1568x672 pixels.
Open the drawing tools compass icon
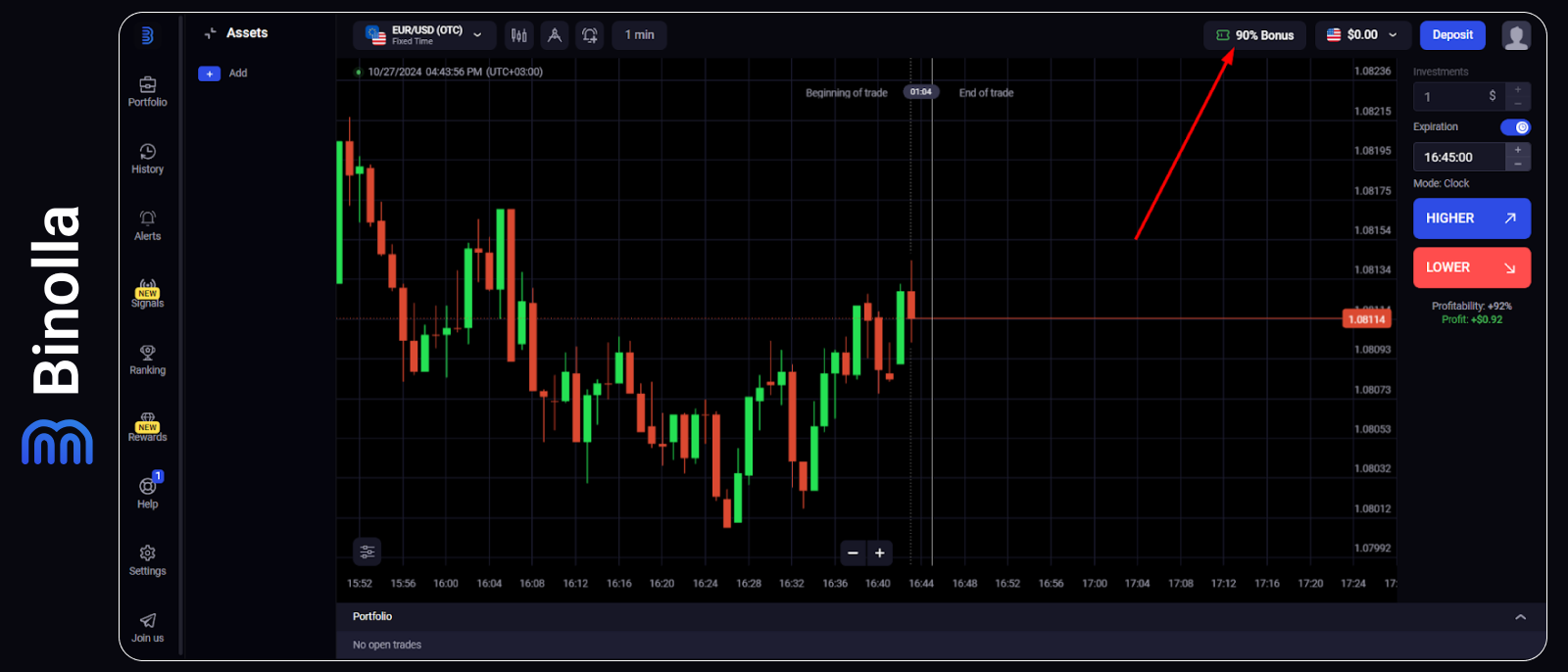(x=554, y=35)
